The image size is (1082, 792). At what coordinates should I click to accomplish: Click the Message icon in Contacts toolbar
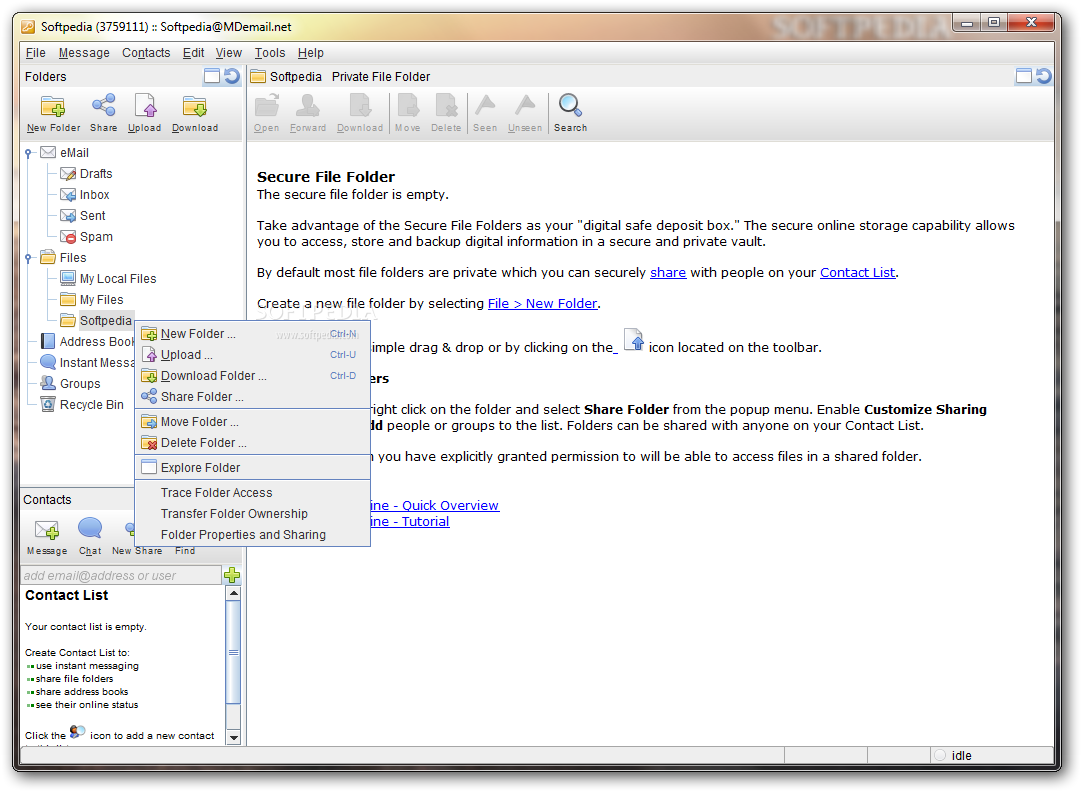tap(47, 529)
